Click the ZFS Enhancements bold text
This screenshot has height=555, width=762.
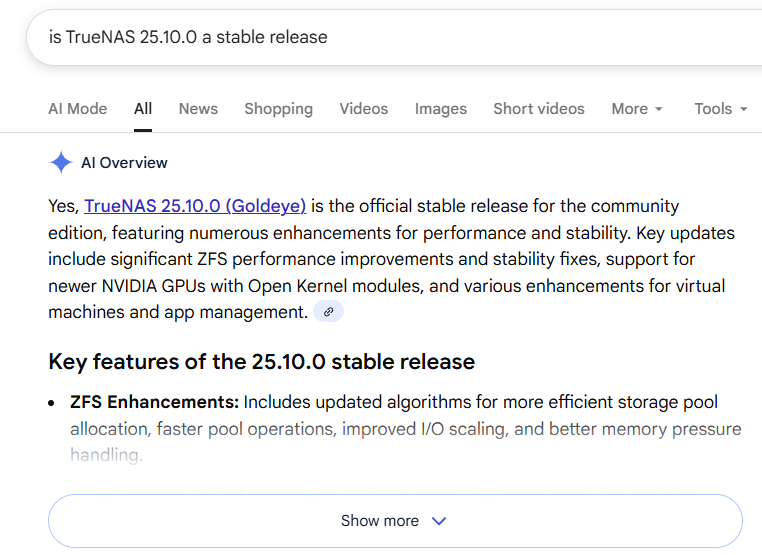[x=154, y=403]
